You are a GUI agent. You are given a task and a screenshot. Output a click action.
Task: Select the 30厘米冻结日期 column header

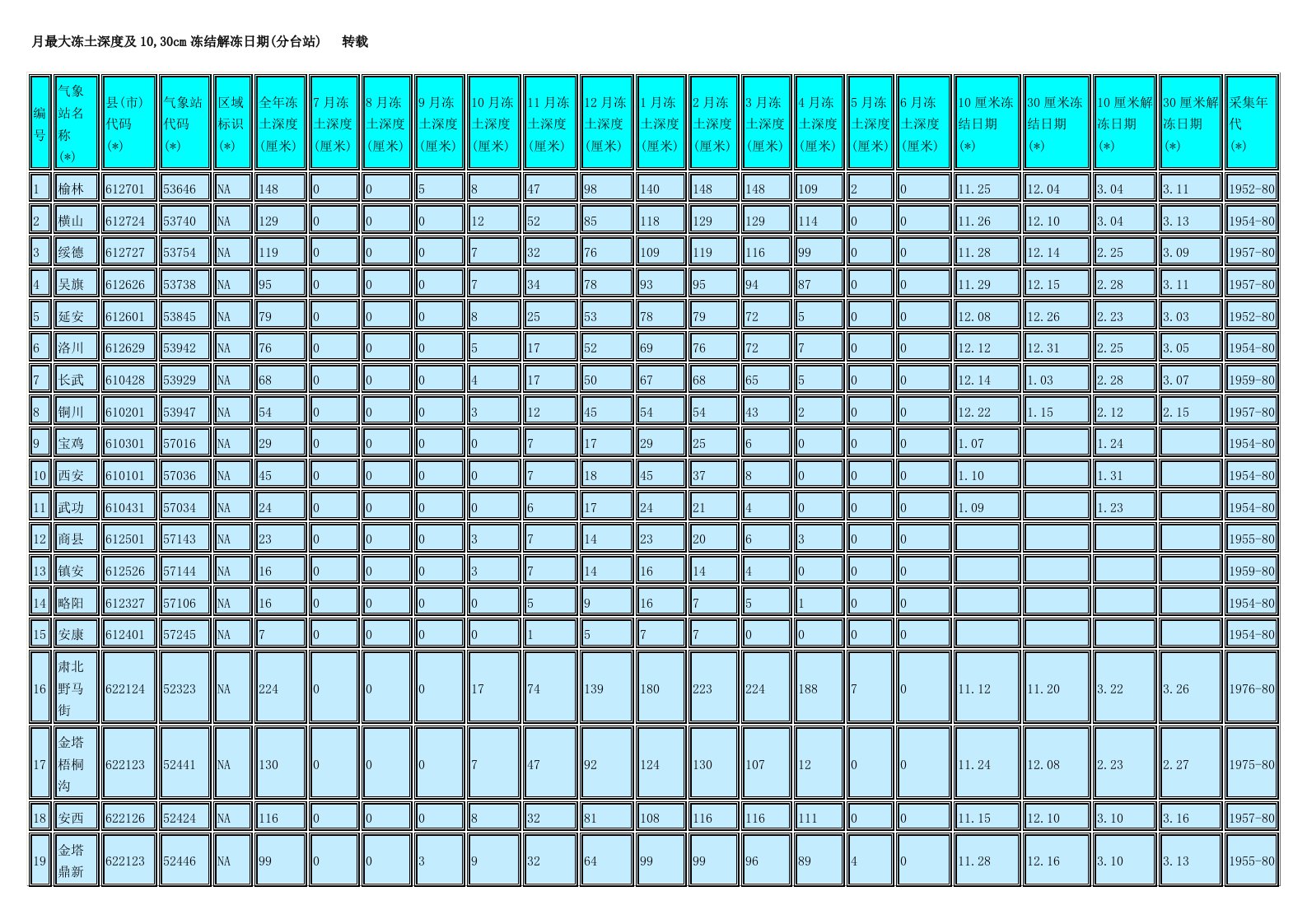coord(1057,124)
